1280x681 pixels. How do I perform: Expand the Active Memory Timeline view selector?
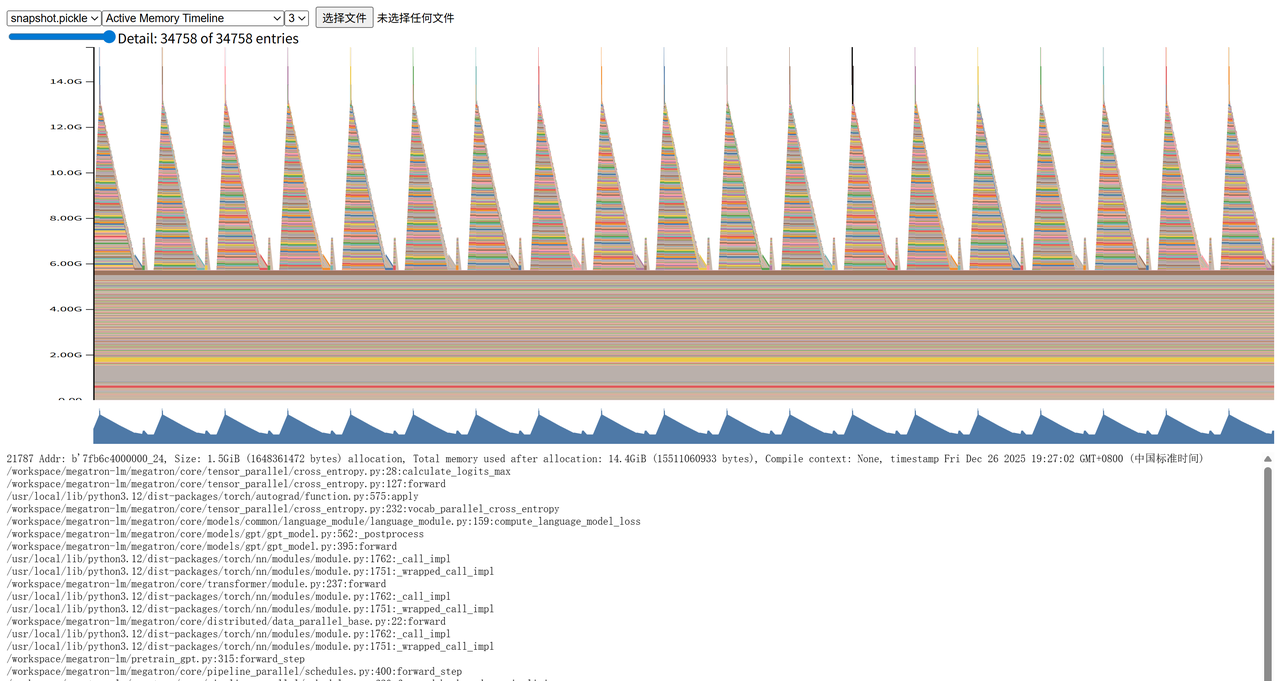point(193,18)
